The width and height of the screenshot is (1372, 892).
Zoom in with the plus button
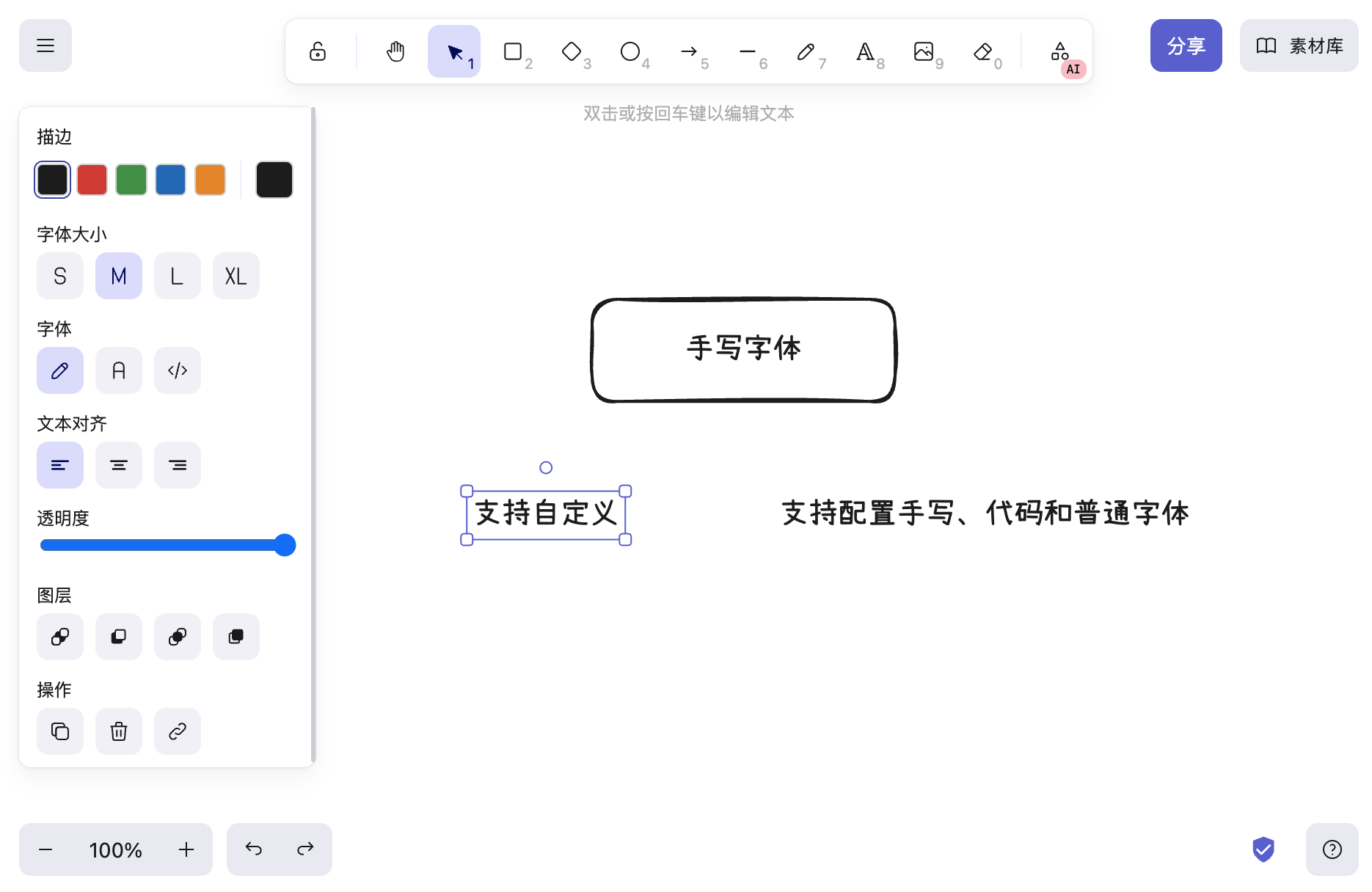point(186,849)
